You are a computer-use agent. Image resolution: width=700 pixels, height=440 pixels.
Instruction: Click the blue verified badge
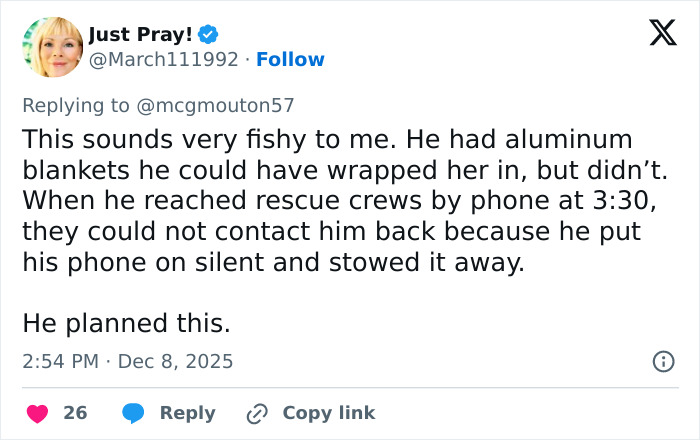(208, 35)
